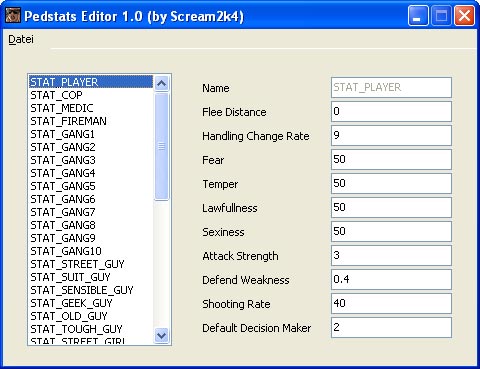Select STAT_GANG9 in the list

coord(91,238)
